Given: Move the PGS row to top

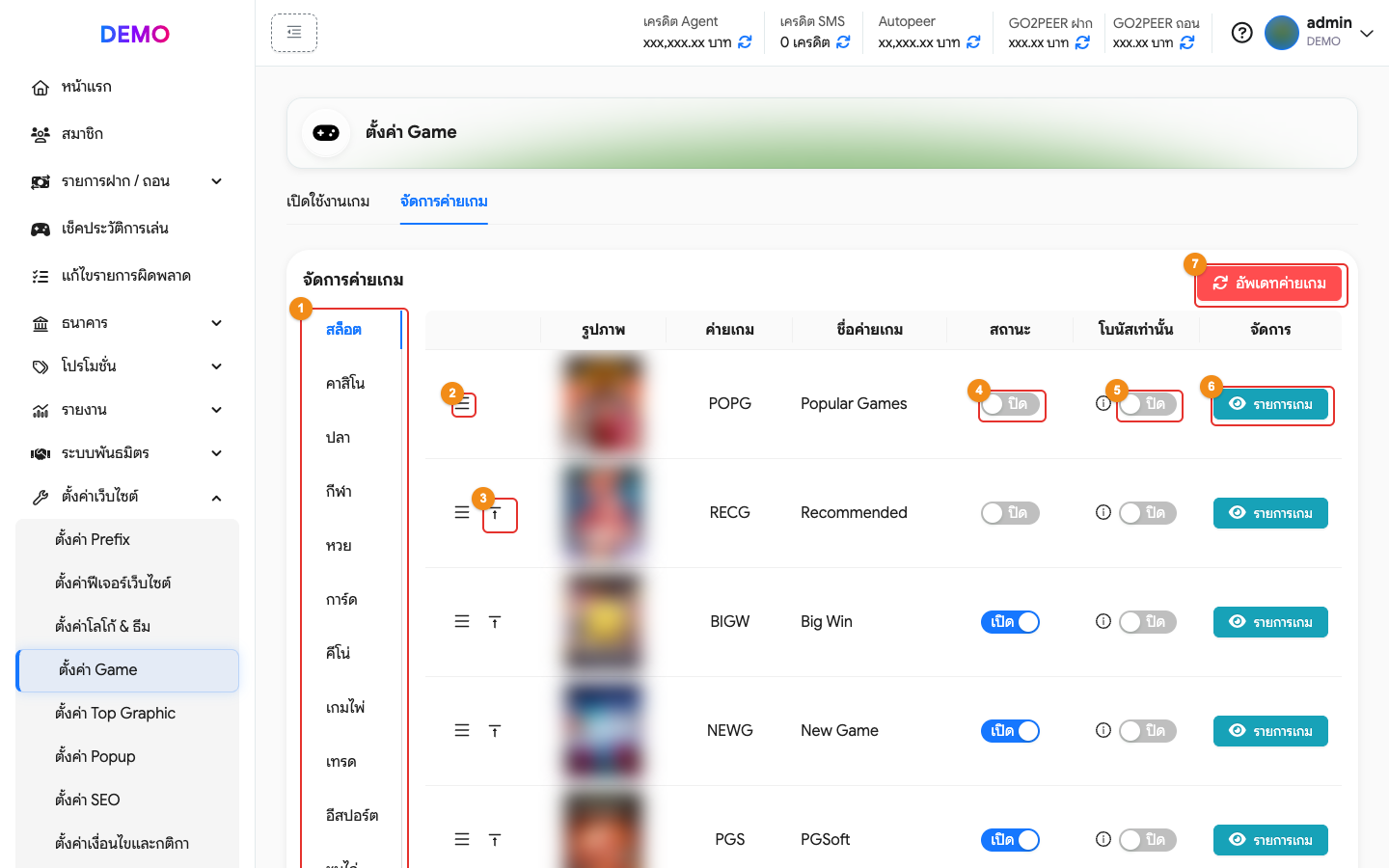Looking at the screenshot, I should pos(495,840).
